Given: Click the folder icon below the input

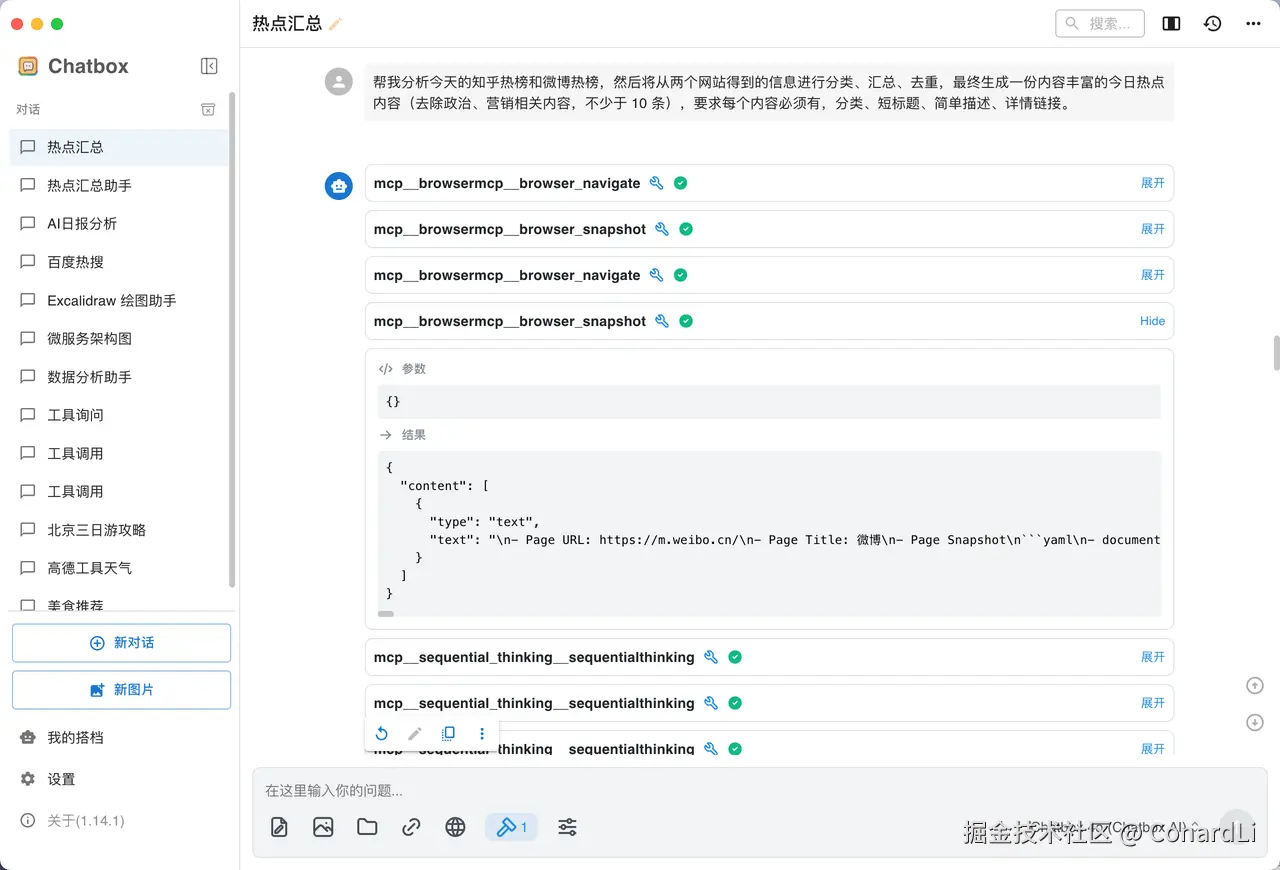Looking at the screenshot, I should click(x=367, y=827).
